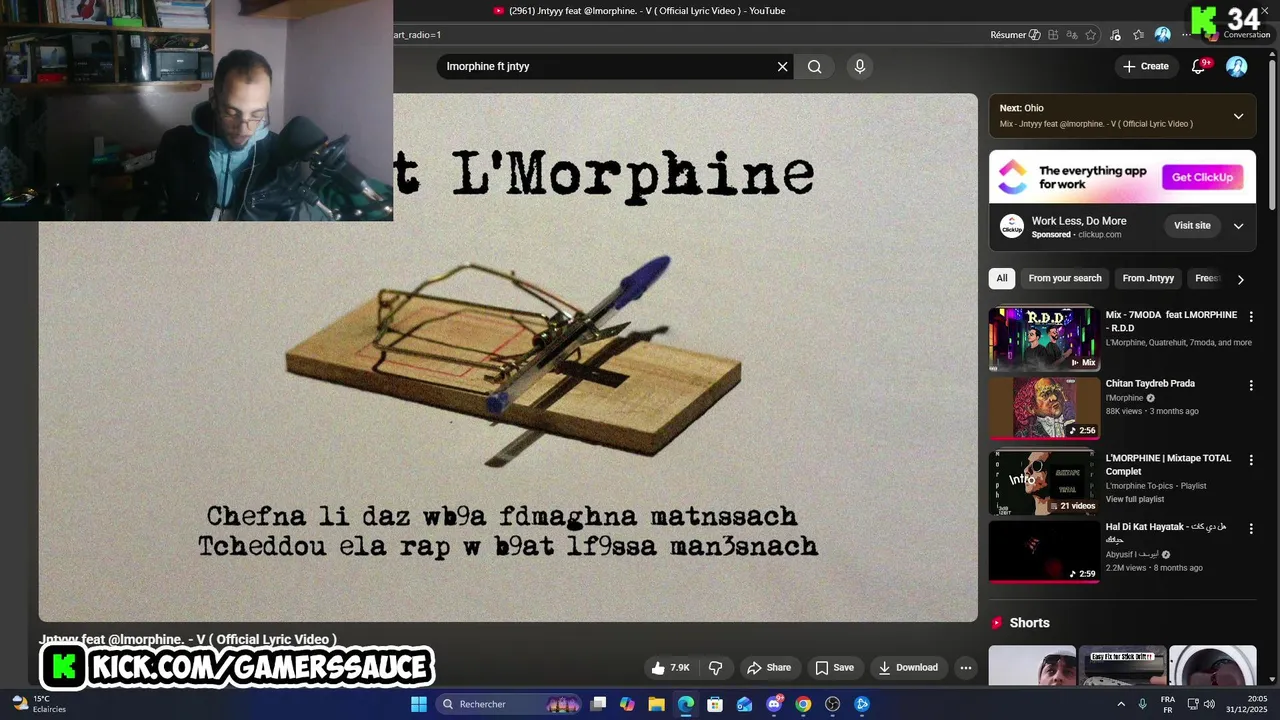Click Résumer Copilot summarize button
The image size is (1280, 720).
1015,35
